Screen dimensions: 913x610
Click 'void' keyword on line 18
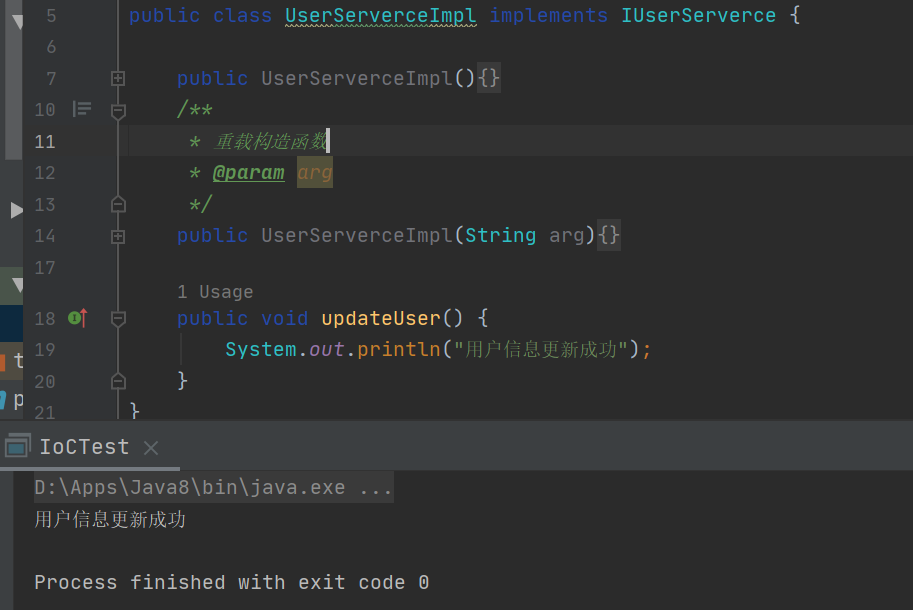284,318
